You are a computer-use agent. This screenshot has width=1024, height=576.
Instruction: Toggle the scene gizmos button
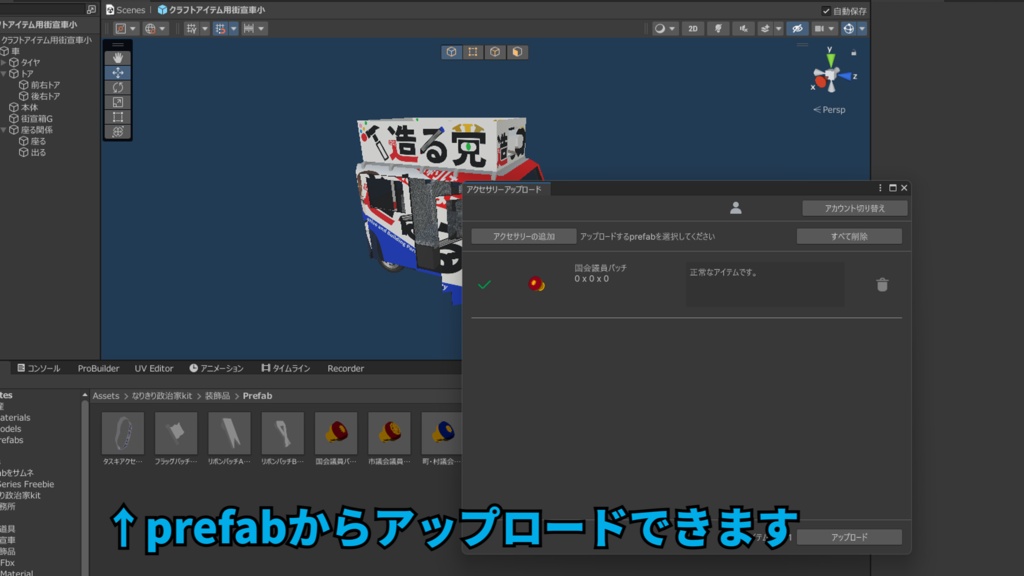pos(848,29)
